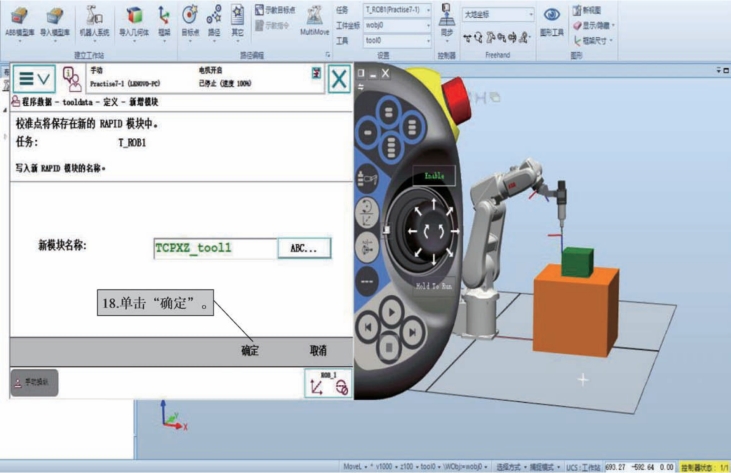Open the 框架 frame tool
The height and width of the screenshot is (473, 731).
pos(164,22)
